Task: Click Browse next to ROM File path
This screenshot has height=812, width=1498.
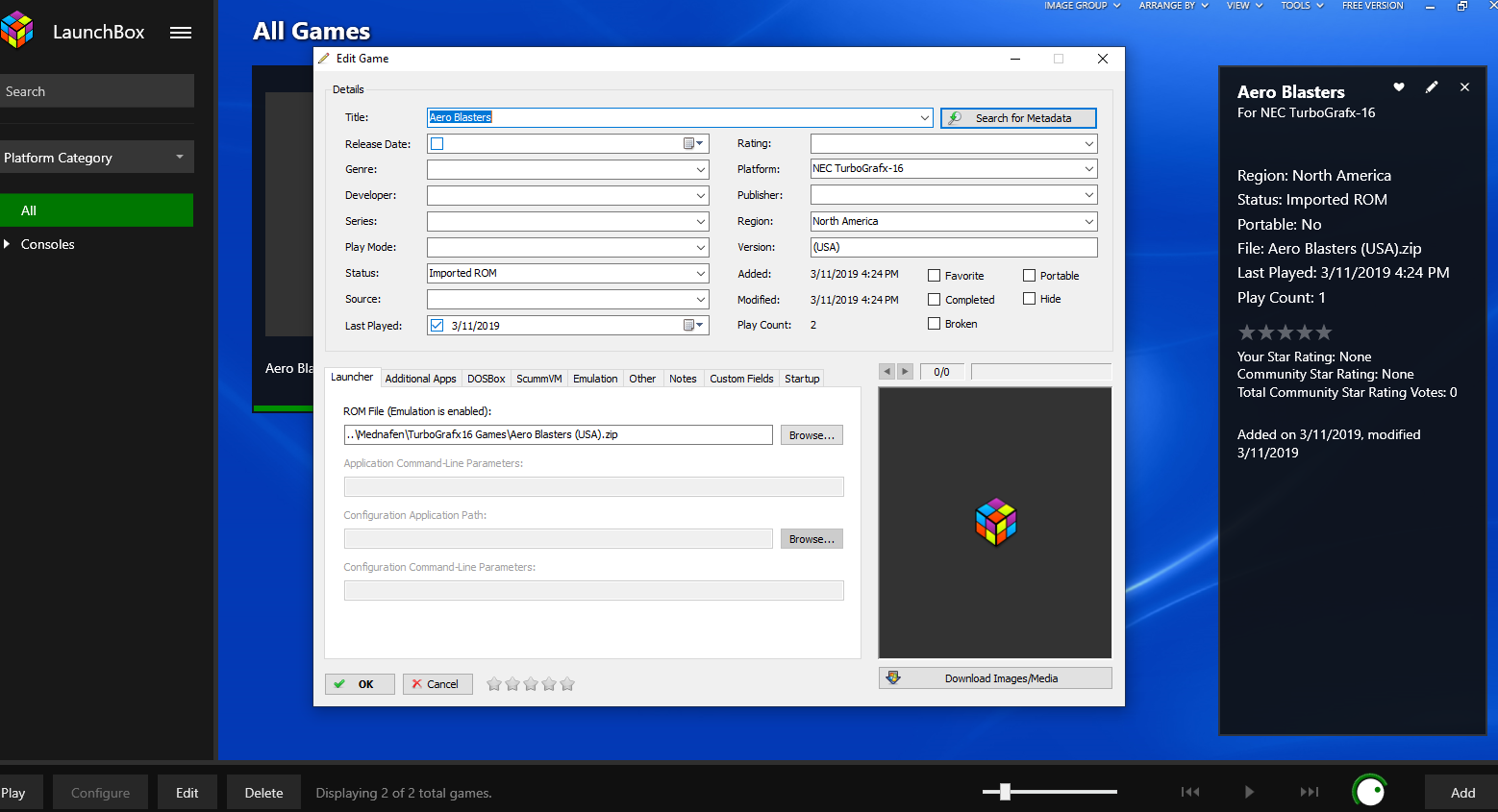Action: tap(811, 435)
